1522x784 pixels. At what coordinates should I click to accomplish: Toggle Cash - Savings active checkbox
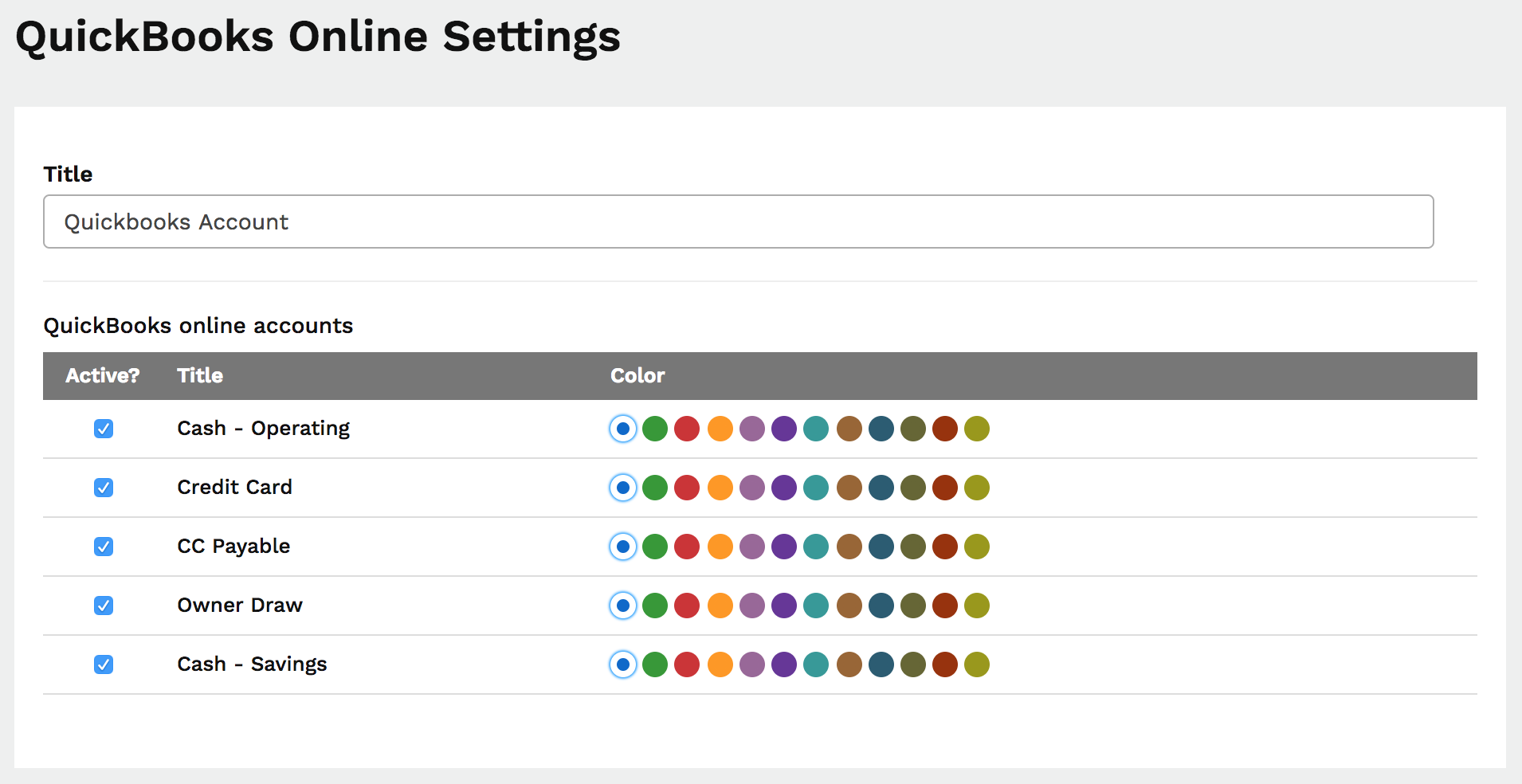(x=104, y=664)
